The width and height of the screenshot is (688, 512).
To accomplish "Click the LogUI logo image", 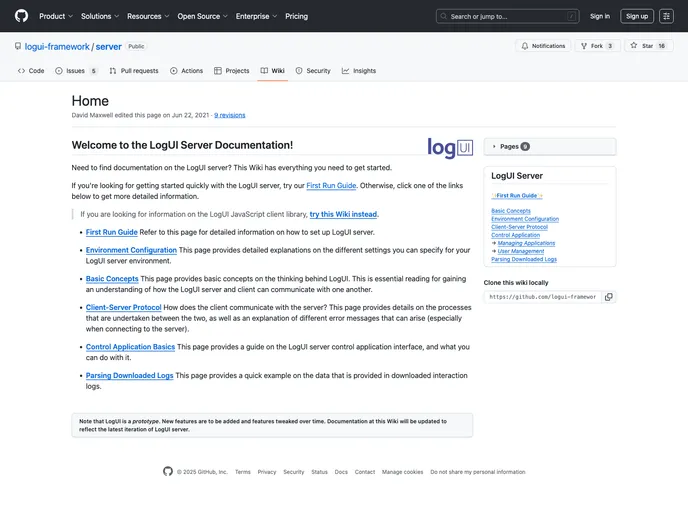I will pos(450,147).
